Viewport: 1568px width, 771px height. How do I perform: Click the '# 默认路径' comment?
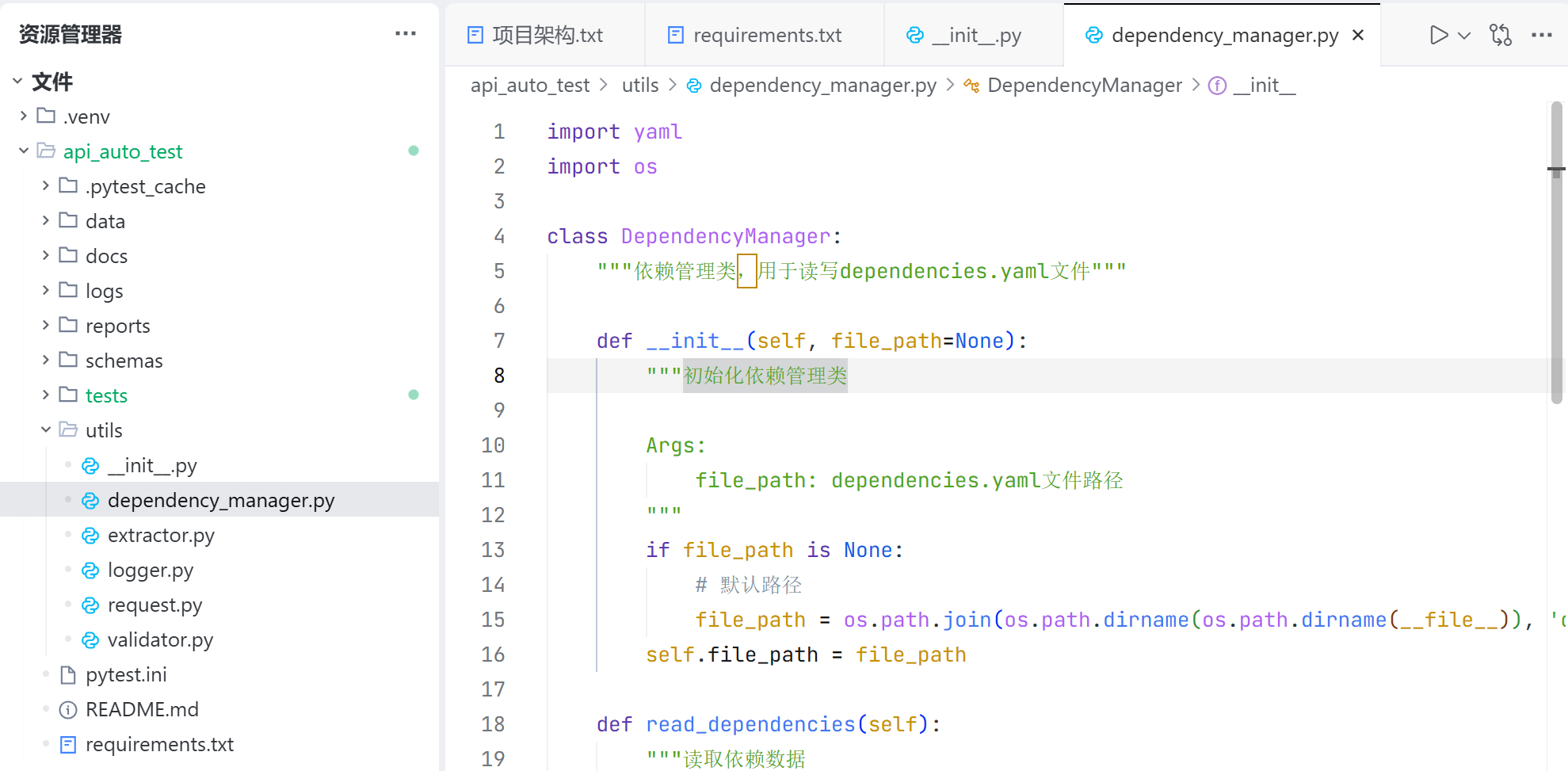coord(749,585)
